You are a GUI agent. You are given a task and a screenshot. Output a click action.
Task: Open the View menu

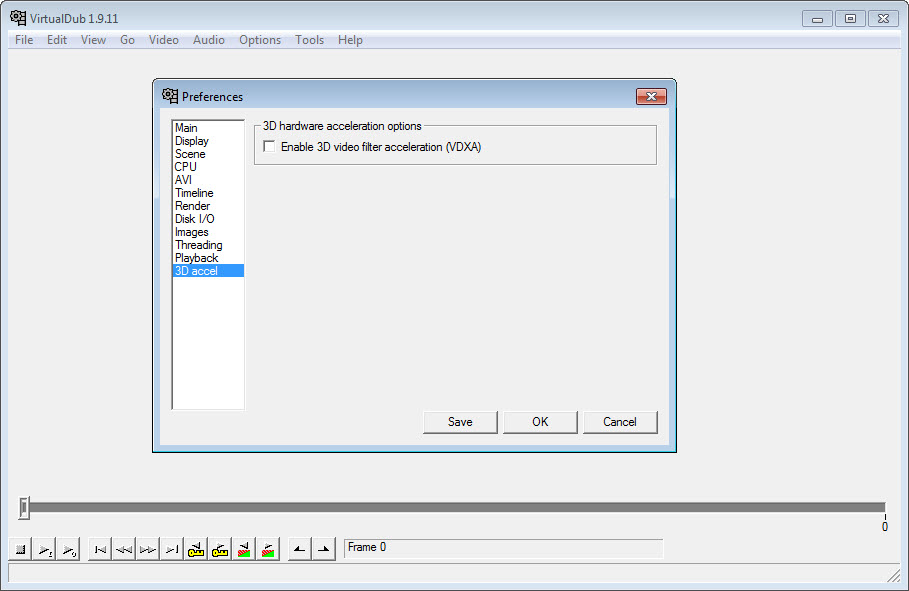(93, 40)
